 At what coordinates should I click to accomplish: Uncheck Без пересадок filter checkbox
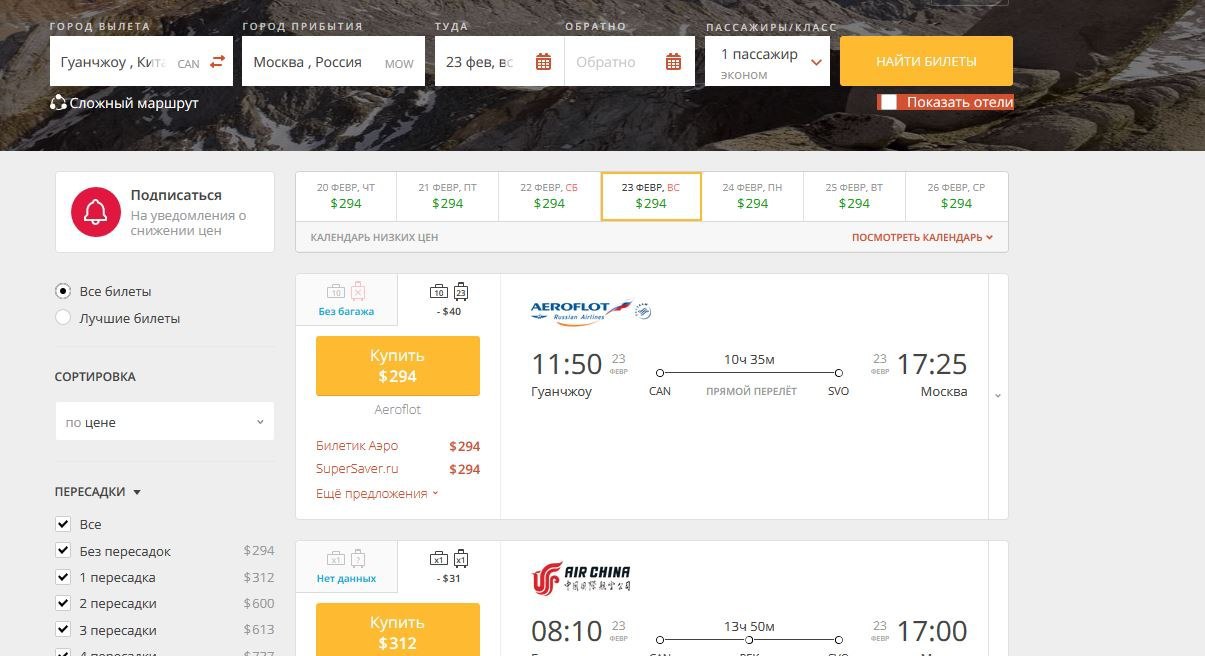point(63,551)
